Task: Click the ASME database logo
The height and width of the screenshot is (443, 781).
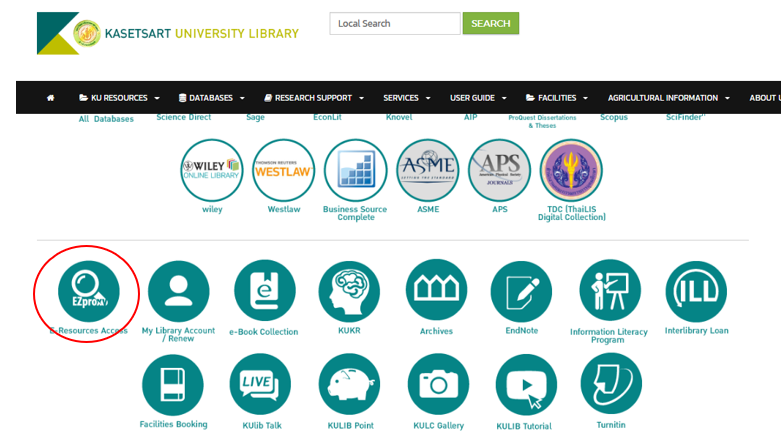Action: (x=428, y=170)
